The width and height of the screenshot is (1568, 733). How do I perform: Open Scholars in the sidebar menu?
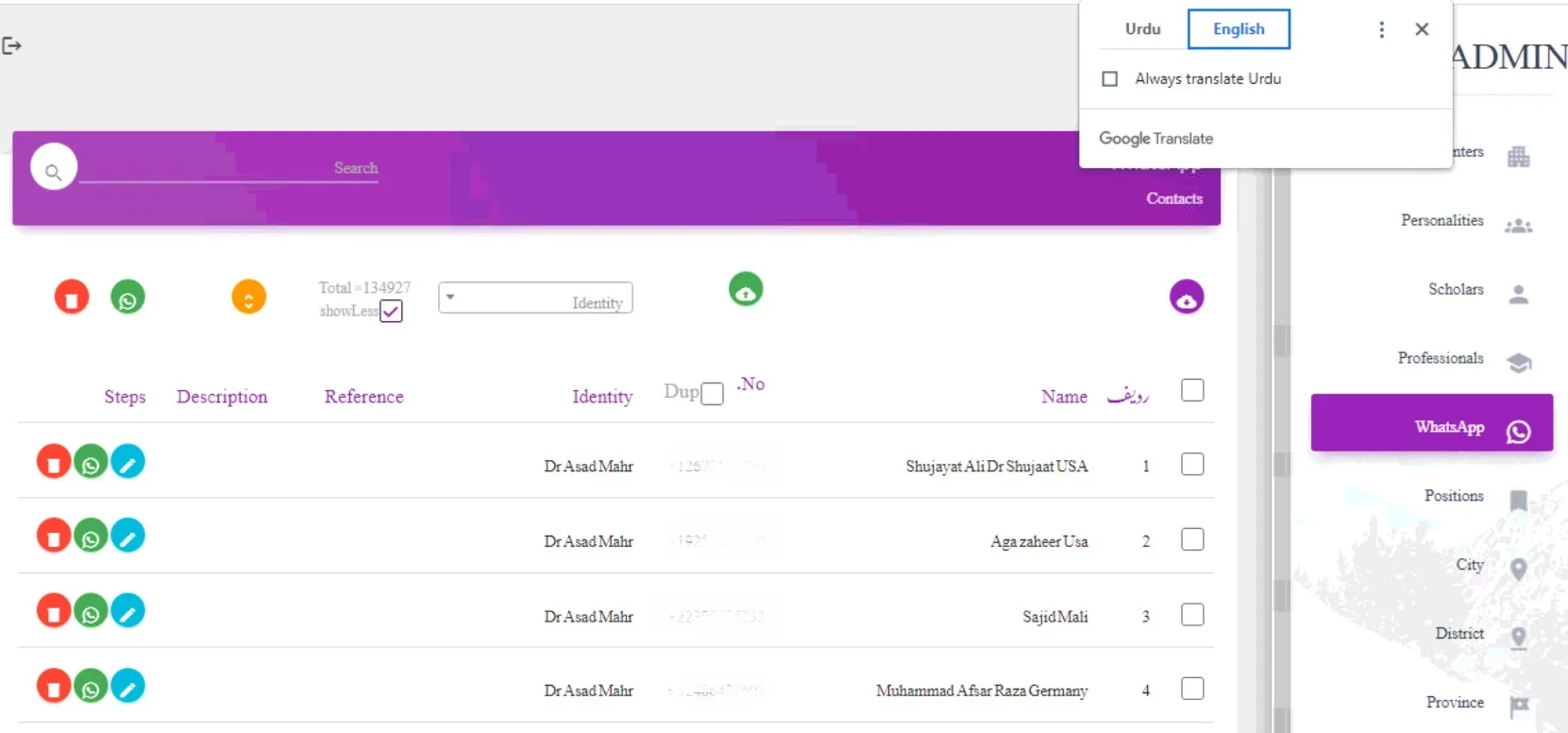1455,290
